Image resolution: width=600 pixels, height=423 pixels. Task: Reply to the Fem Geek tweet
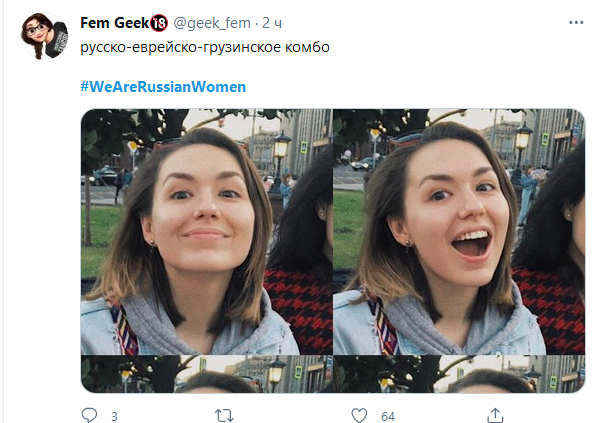[x=90, y=414]
